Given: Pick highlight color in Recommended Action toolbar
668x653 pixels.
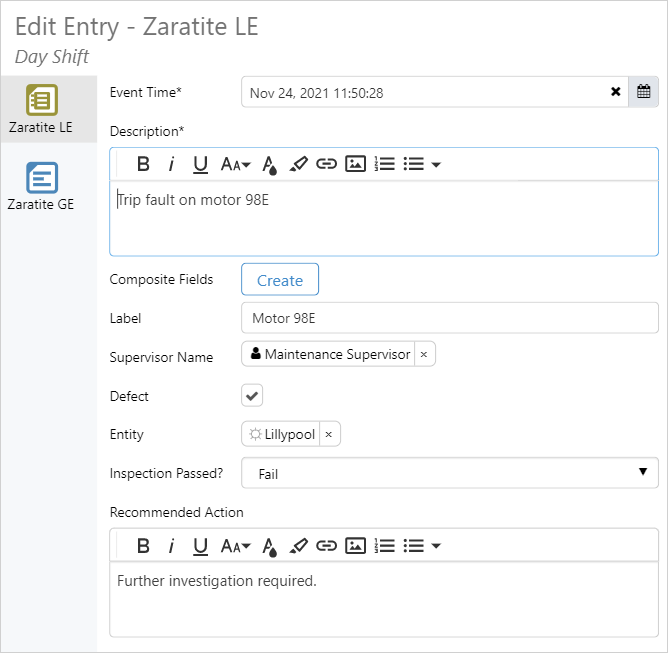Looking at the screenshot, I should [x=298, y=545].
